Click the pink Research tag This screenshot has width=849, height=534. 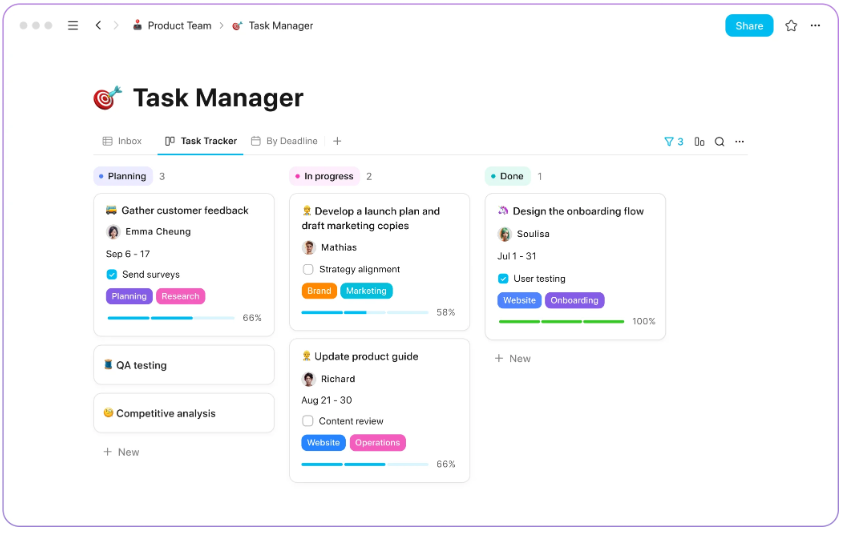point(180,296)
